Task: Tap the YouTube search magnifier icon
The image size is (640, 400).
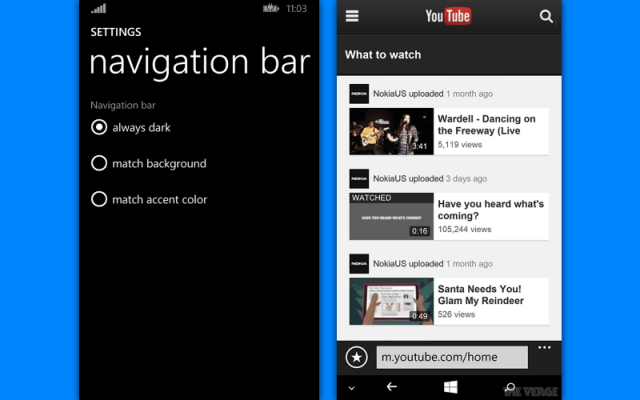Action: click(x=546, y=16)
